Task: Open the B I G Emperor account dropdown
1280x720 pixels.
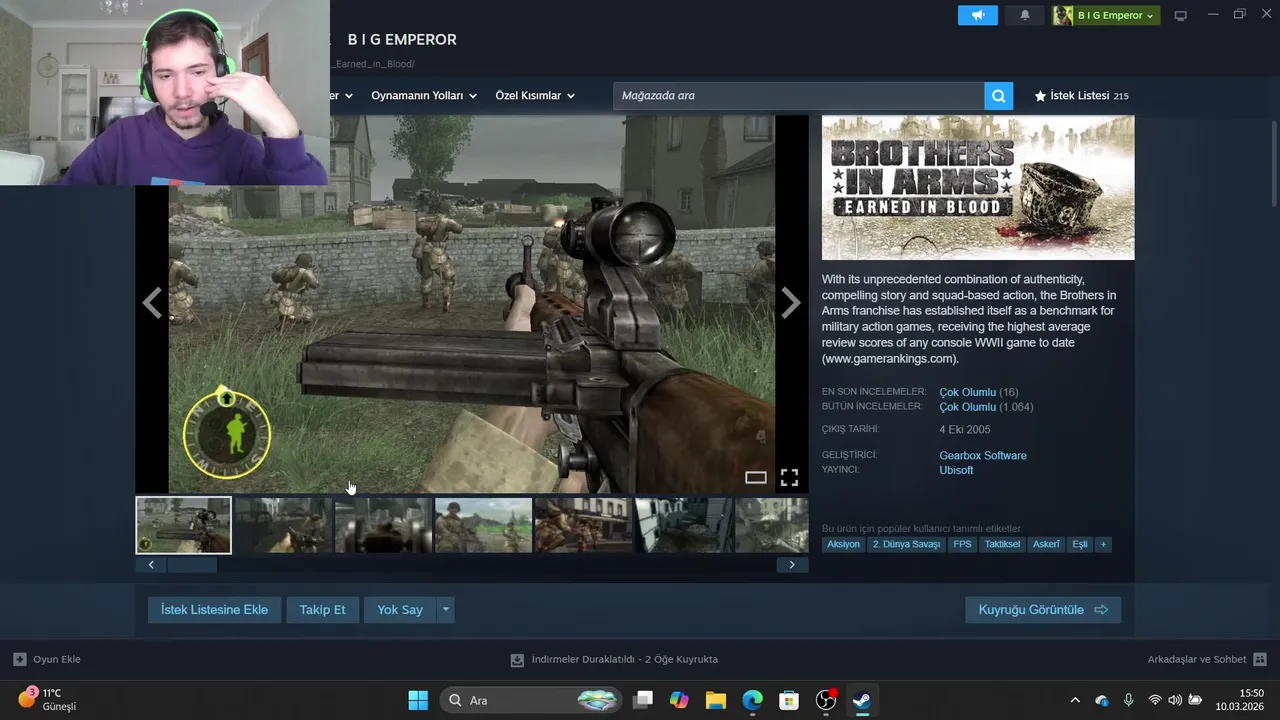Action: coord(1105,15)
